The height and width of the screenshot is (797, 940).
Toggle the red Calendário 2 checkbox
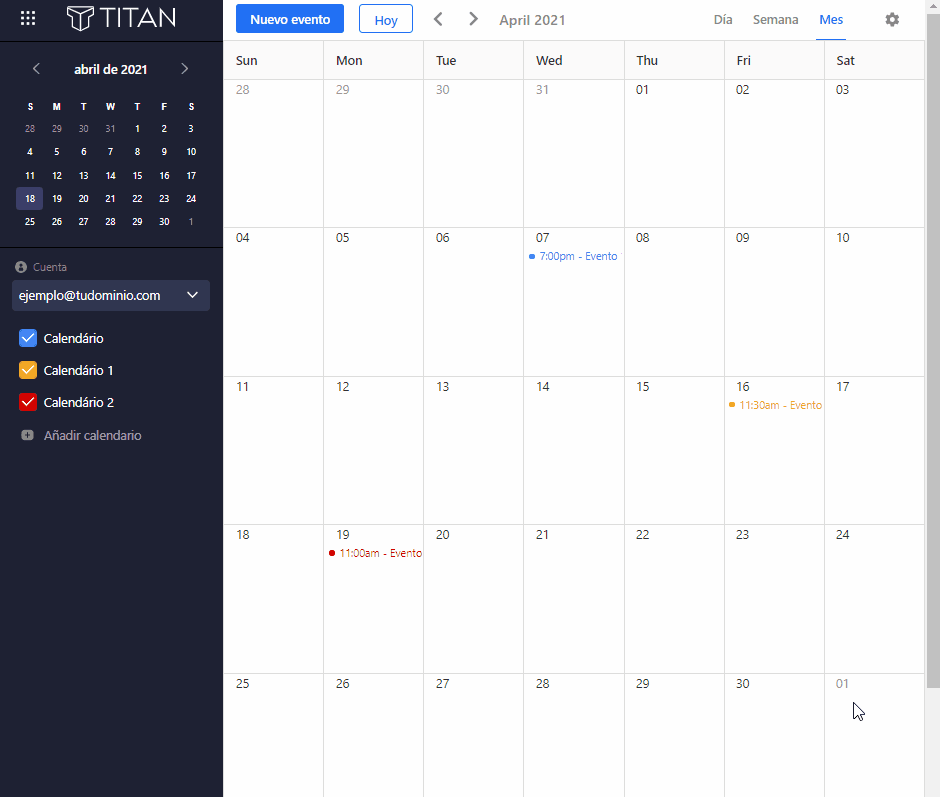click(28, 402)
